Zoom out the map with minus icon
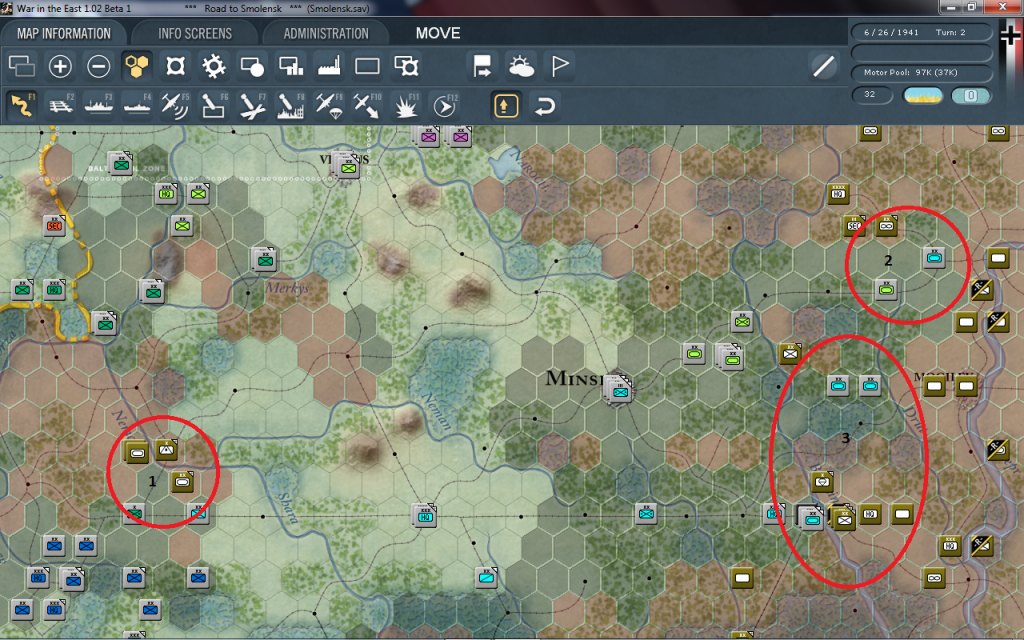The height and width of the screenshot is (640, 1024). (98, 67)
